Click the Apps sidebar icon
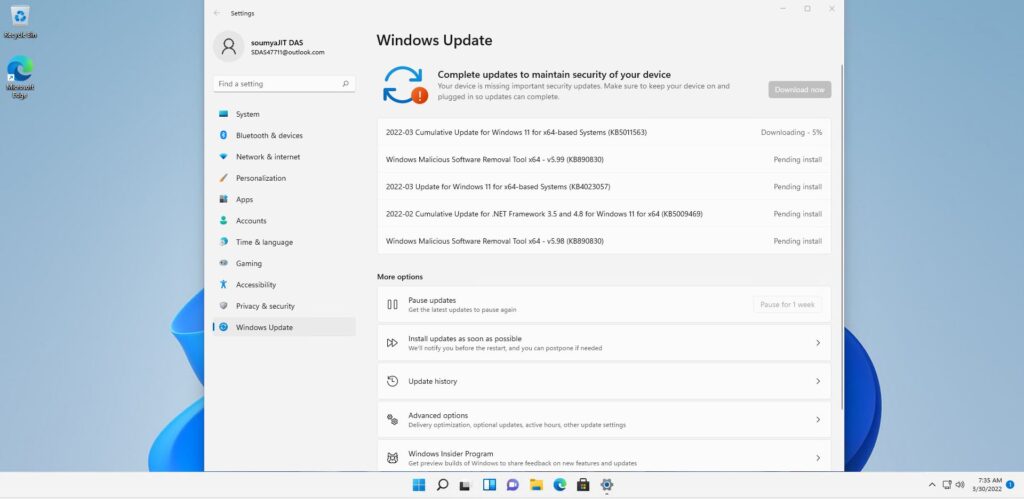 tap(223, 199)
